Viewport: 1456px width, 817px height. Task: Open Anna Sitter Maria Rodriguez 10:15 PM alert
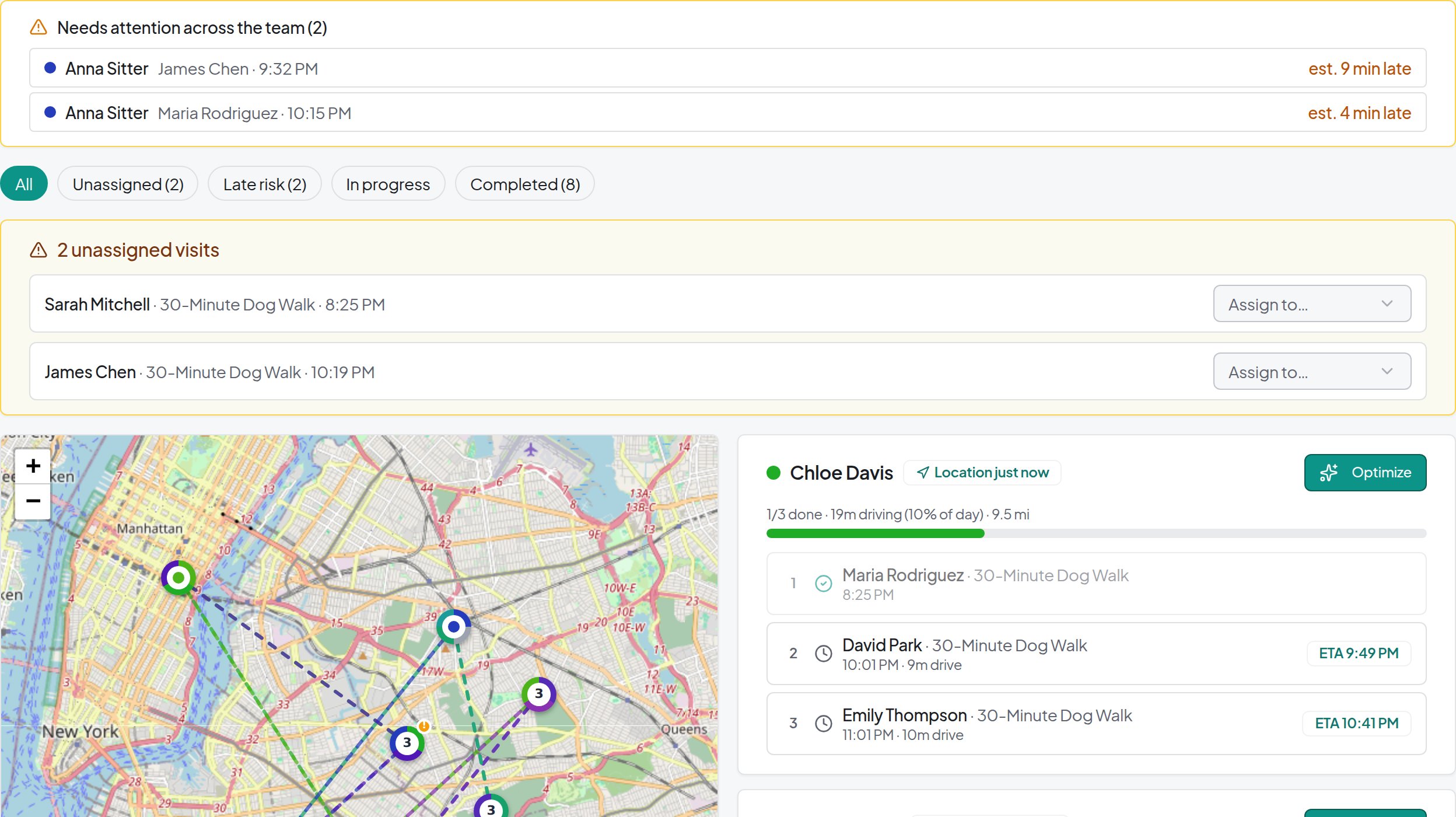click(728, 113)
